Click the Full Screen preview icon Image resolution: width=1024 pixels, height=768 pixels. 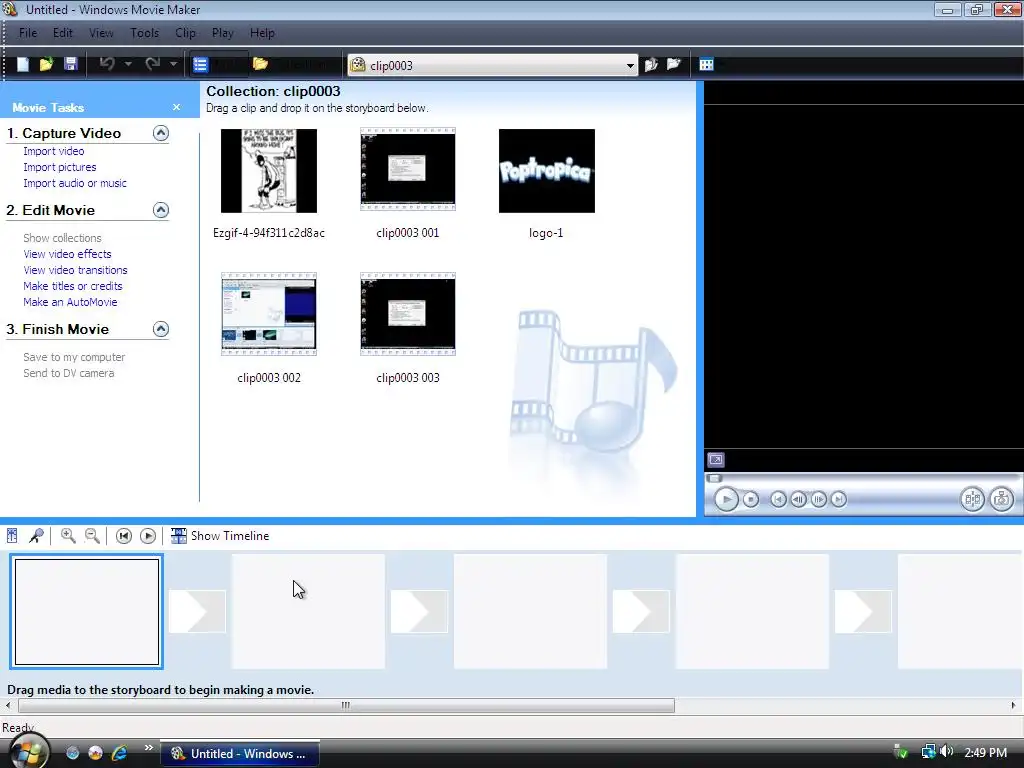tap(716, 460)
